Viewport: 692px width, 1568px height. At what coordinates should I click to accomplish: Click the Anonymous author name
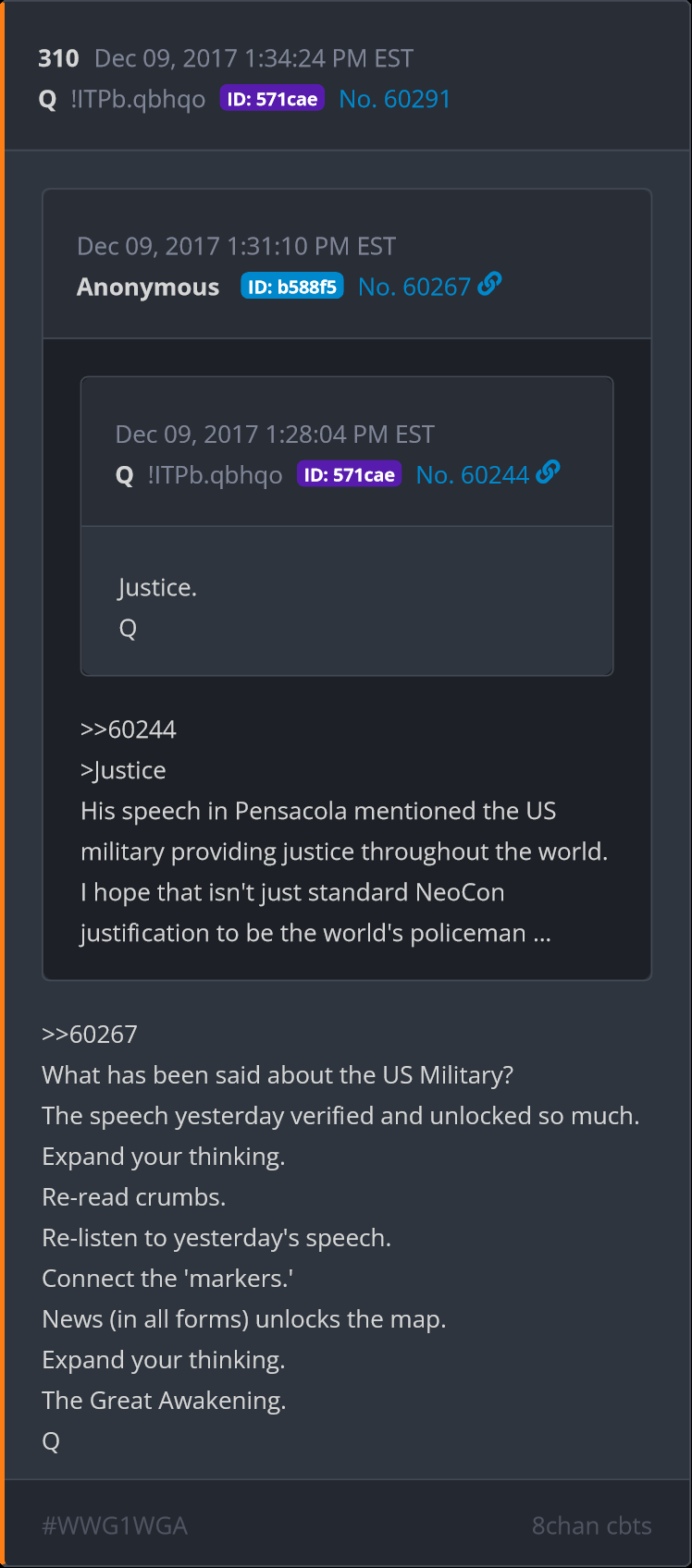coord(148,288)
